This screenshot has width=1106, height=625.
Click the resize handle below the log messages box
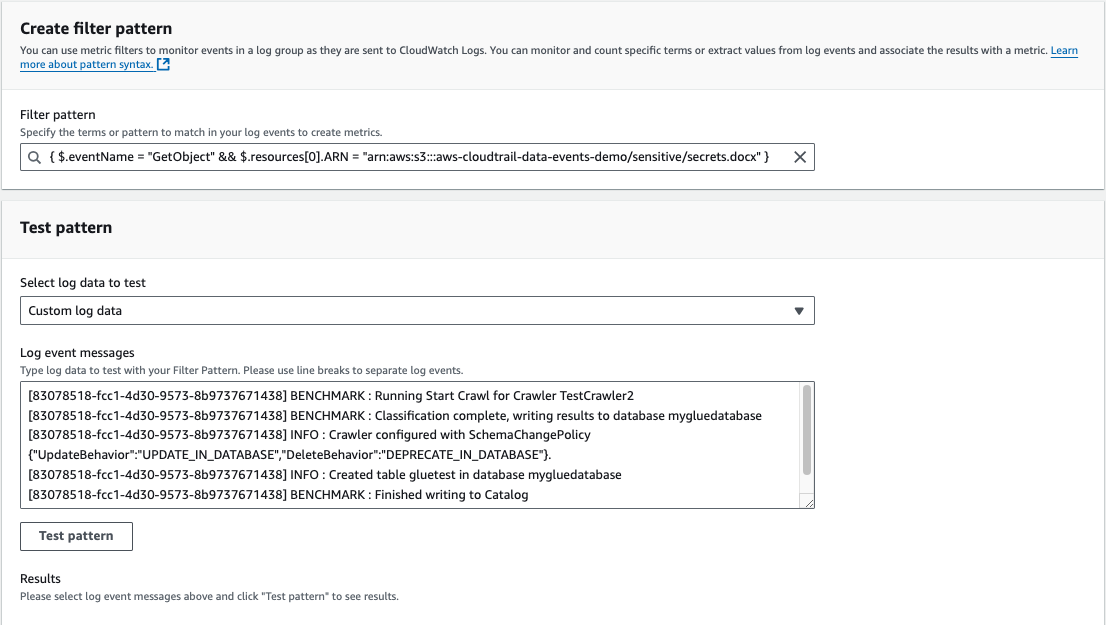809,504
